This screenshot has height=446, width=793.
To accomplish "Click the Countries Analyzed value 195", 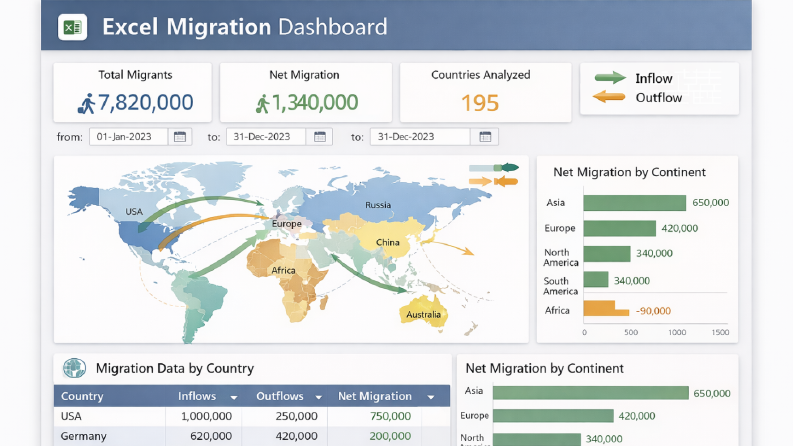I will pos(480,103).
